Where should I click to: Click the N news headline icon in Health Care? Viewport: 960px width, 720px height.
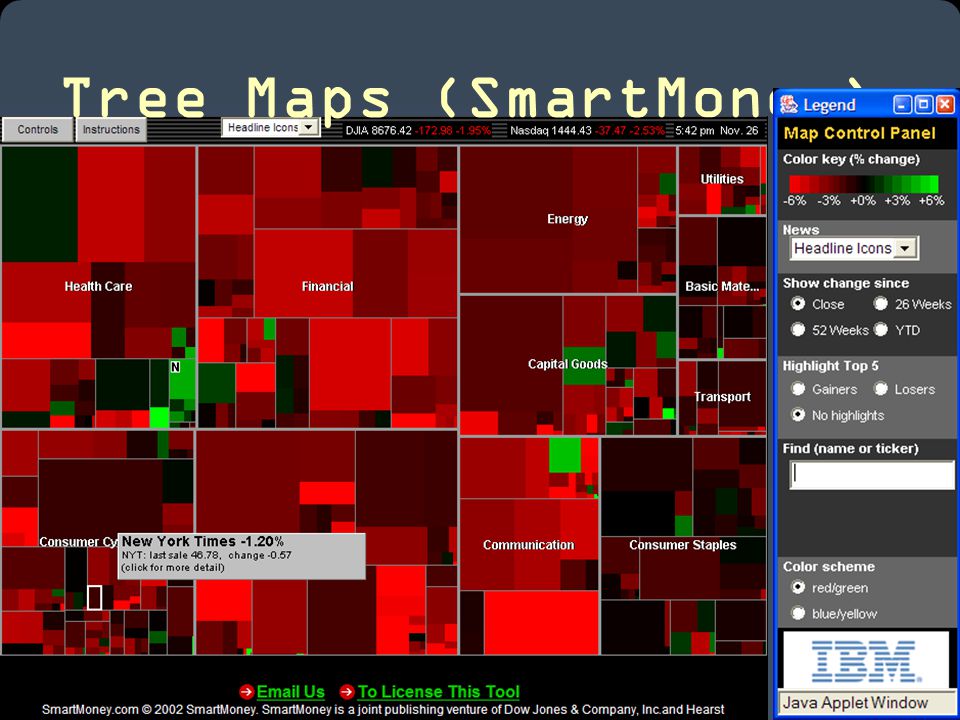click(175, 367)
